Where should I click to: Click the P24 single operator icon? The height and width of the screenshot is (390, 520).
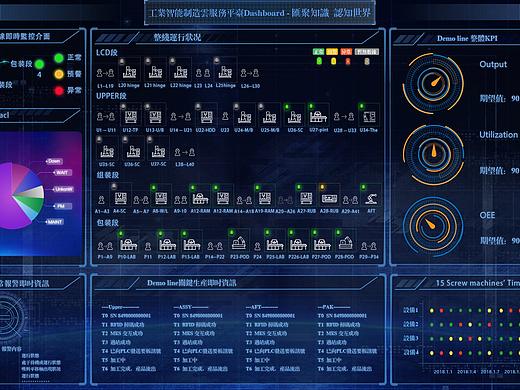coord(257,246)
